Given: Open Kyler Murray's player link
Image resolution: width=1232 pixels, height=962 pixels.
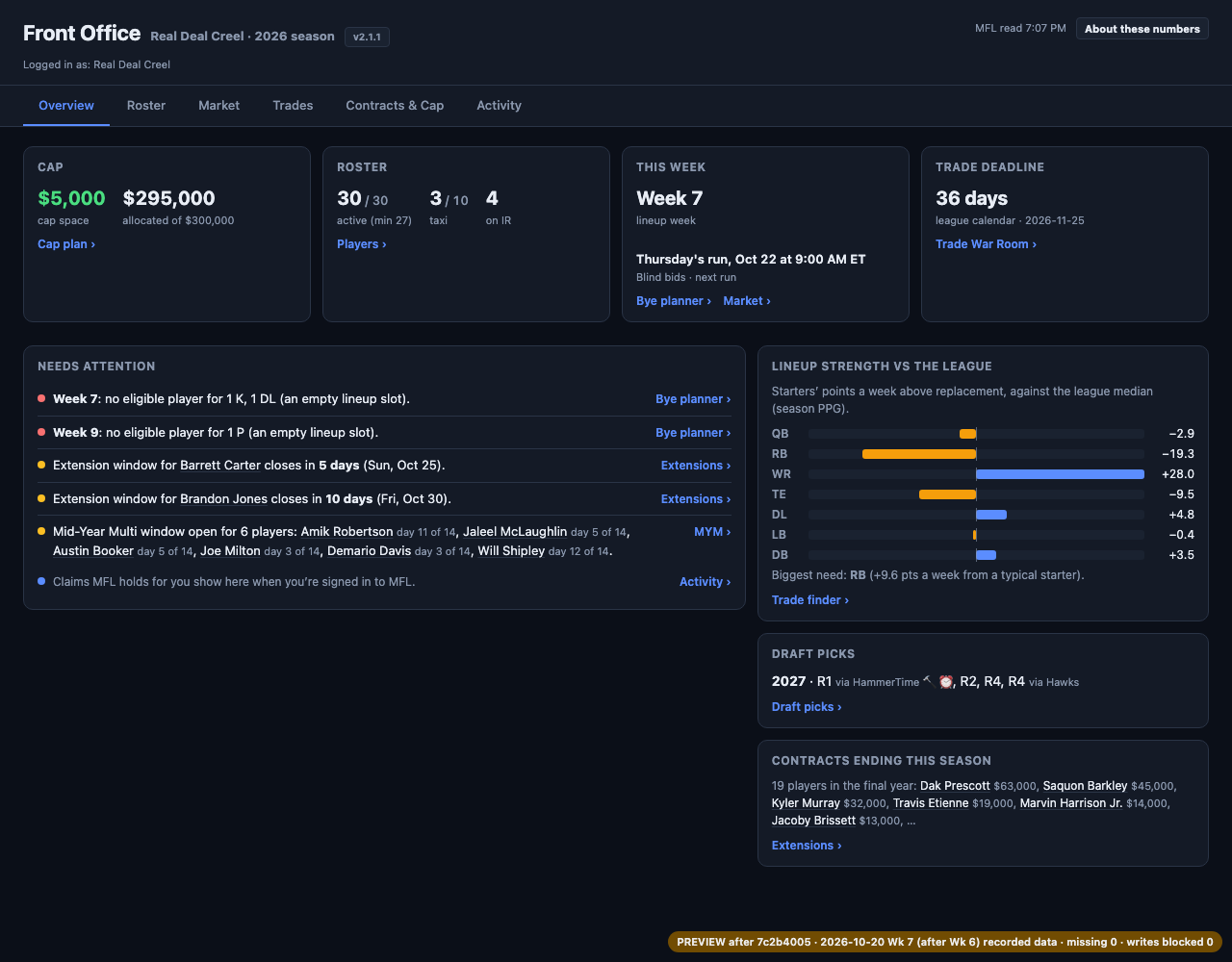Looking at the screenshot, I should (x=806, y=803).
